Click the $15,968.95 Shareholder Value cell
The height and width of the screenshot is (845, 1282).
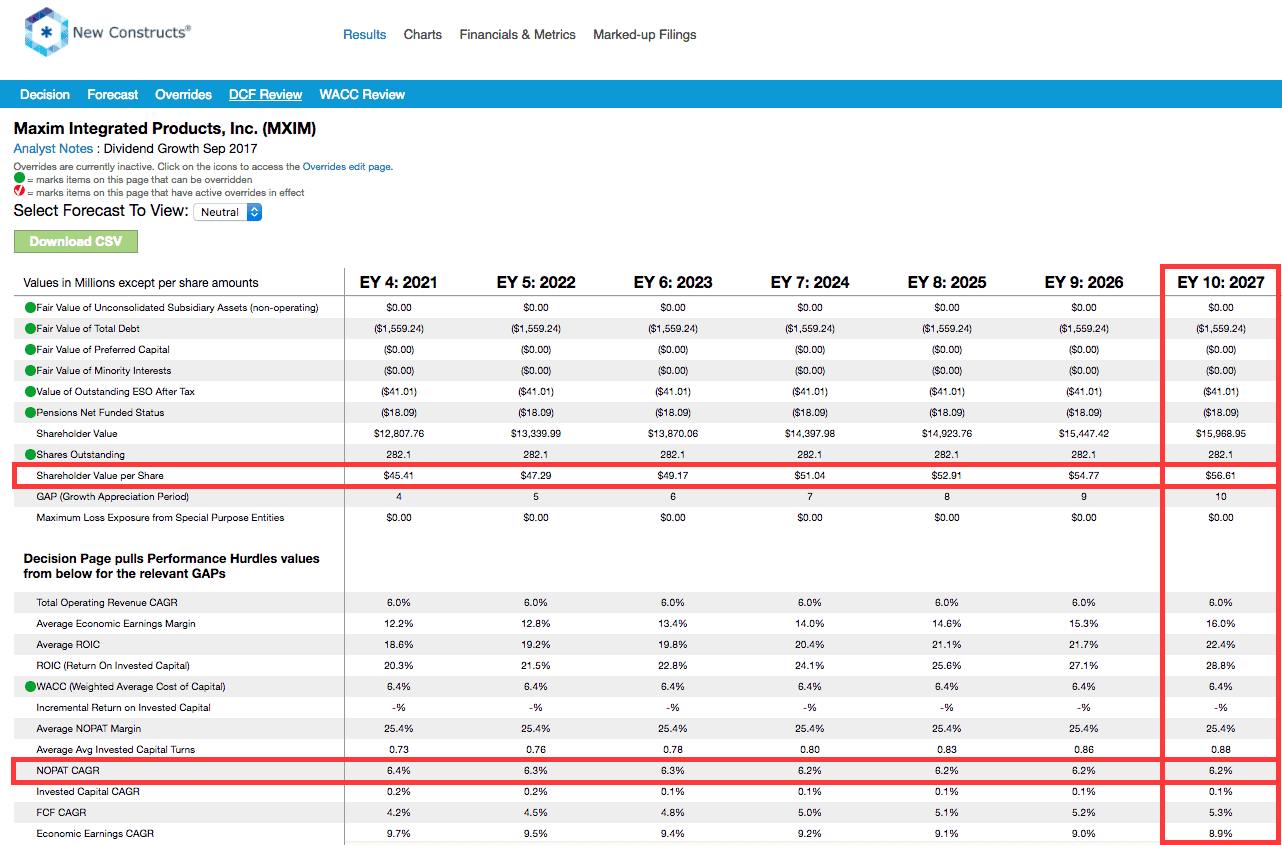coord(1220,434)
